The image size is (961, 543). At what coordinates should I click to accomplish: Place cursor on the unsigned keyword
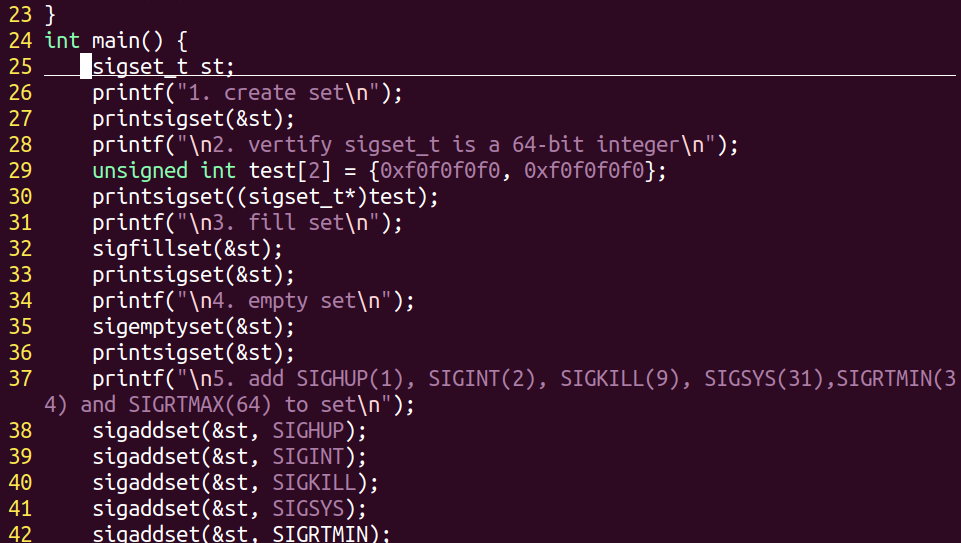[x=140, y=171]
